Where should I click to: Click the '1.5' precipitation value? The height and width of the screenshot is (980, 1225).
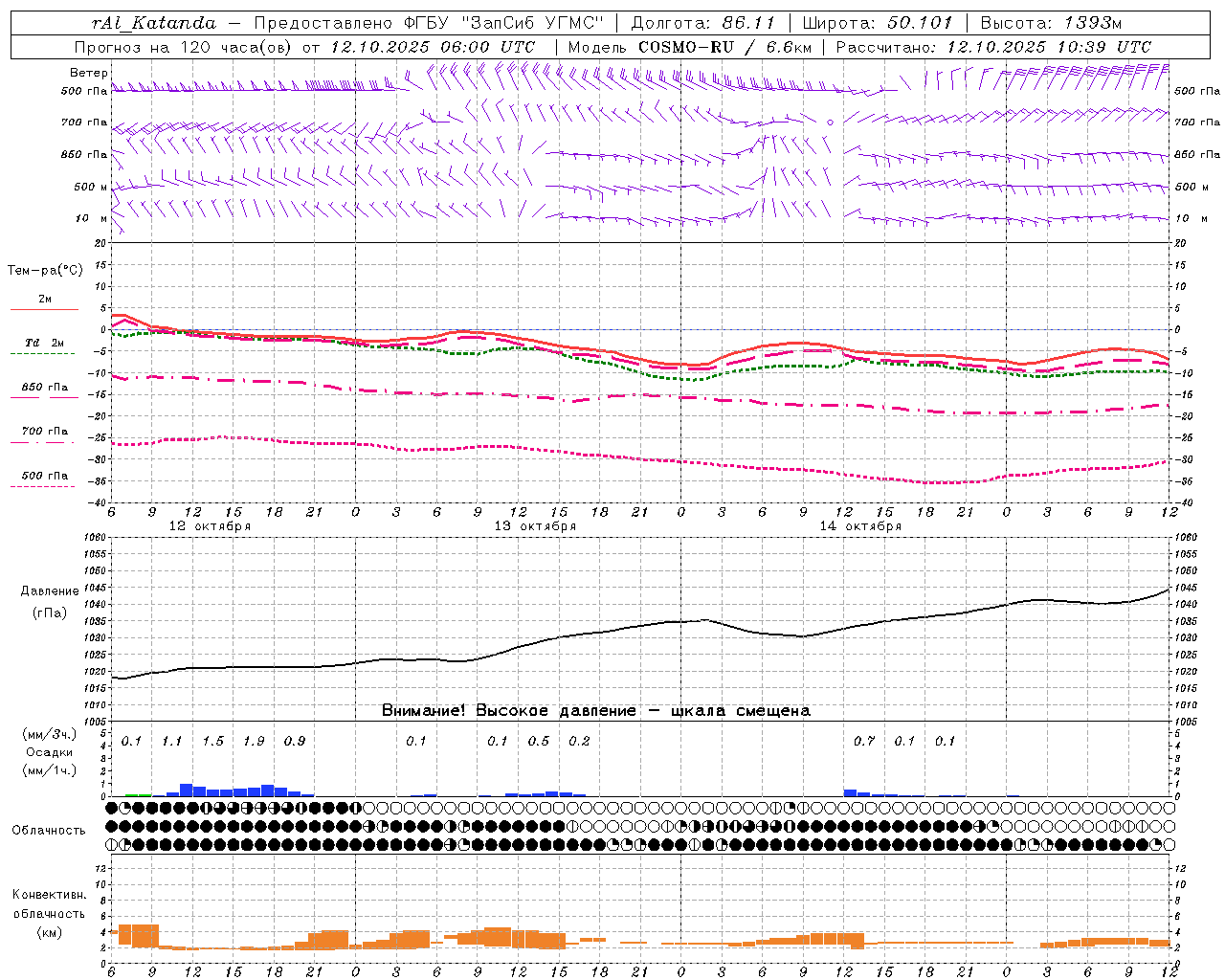(x=212, y=742)
